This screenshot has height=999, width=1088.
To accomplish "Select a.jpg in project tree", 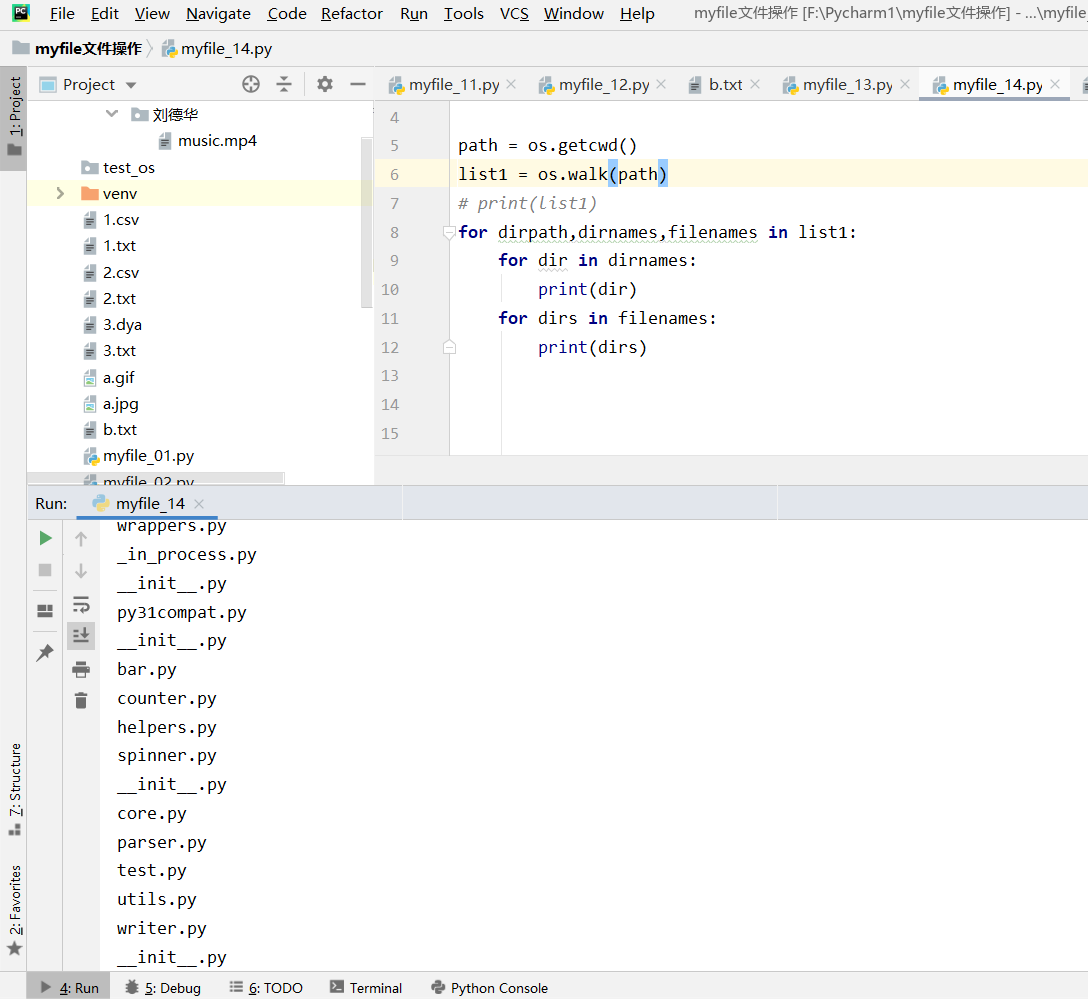I will (x=111, y=403).
